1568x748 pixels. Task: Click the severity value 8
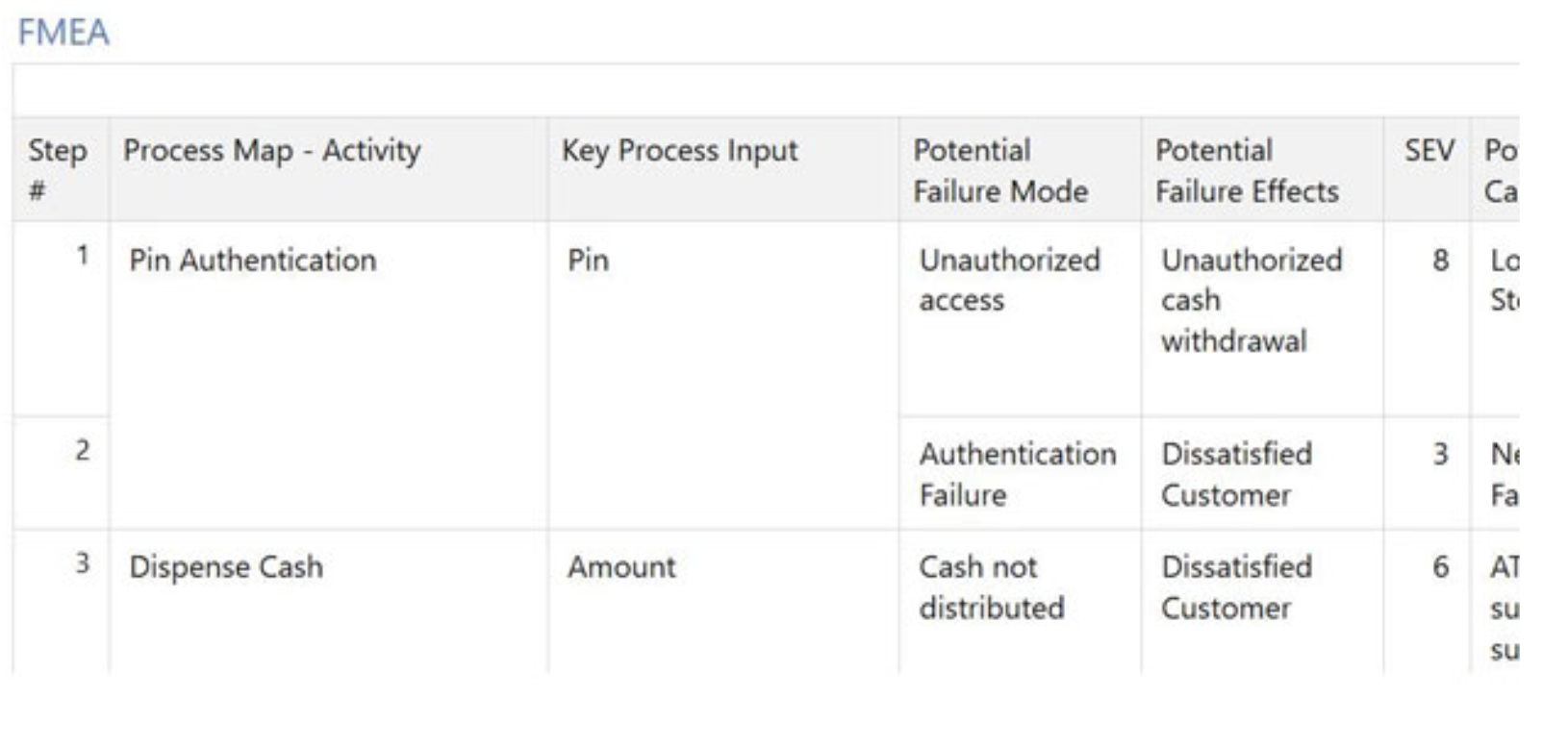pos(1440,260)
